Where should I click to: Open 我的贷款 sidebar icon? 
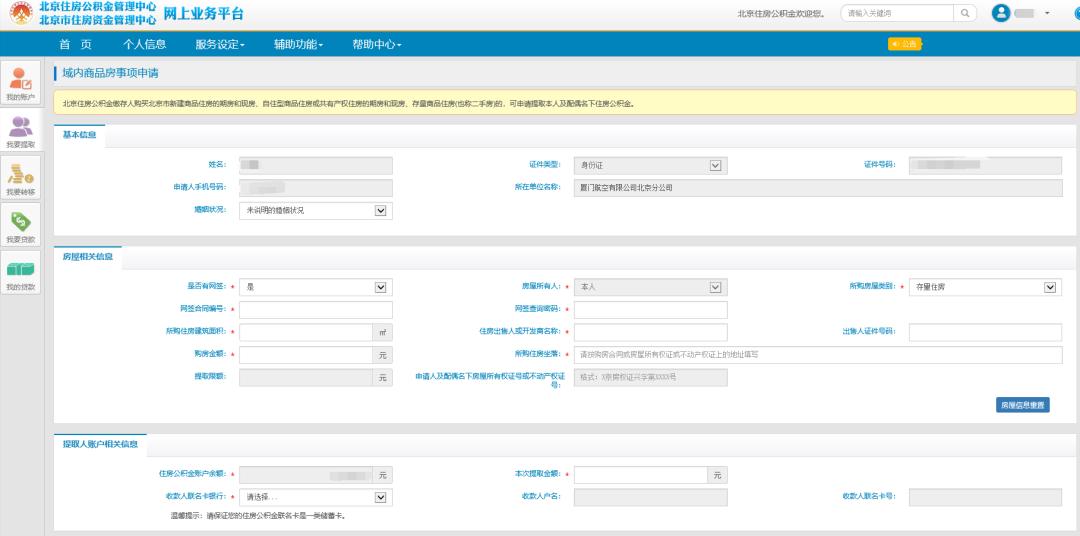coord(21,273)
